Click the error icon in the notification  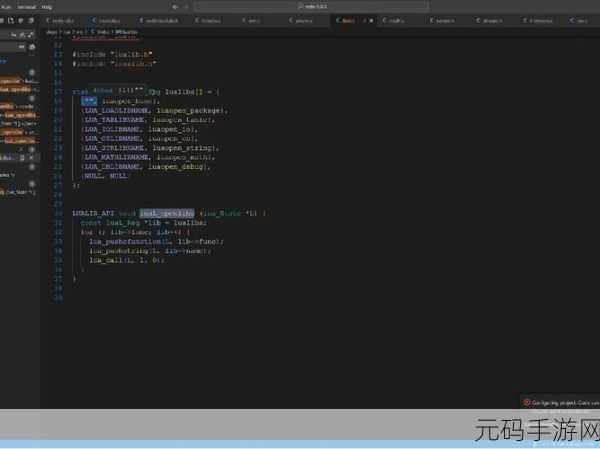tap(527, 403)
